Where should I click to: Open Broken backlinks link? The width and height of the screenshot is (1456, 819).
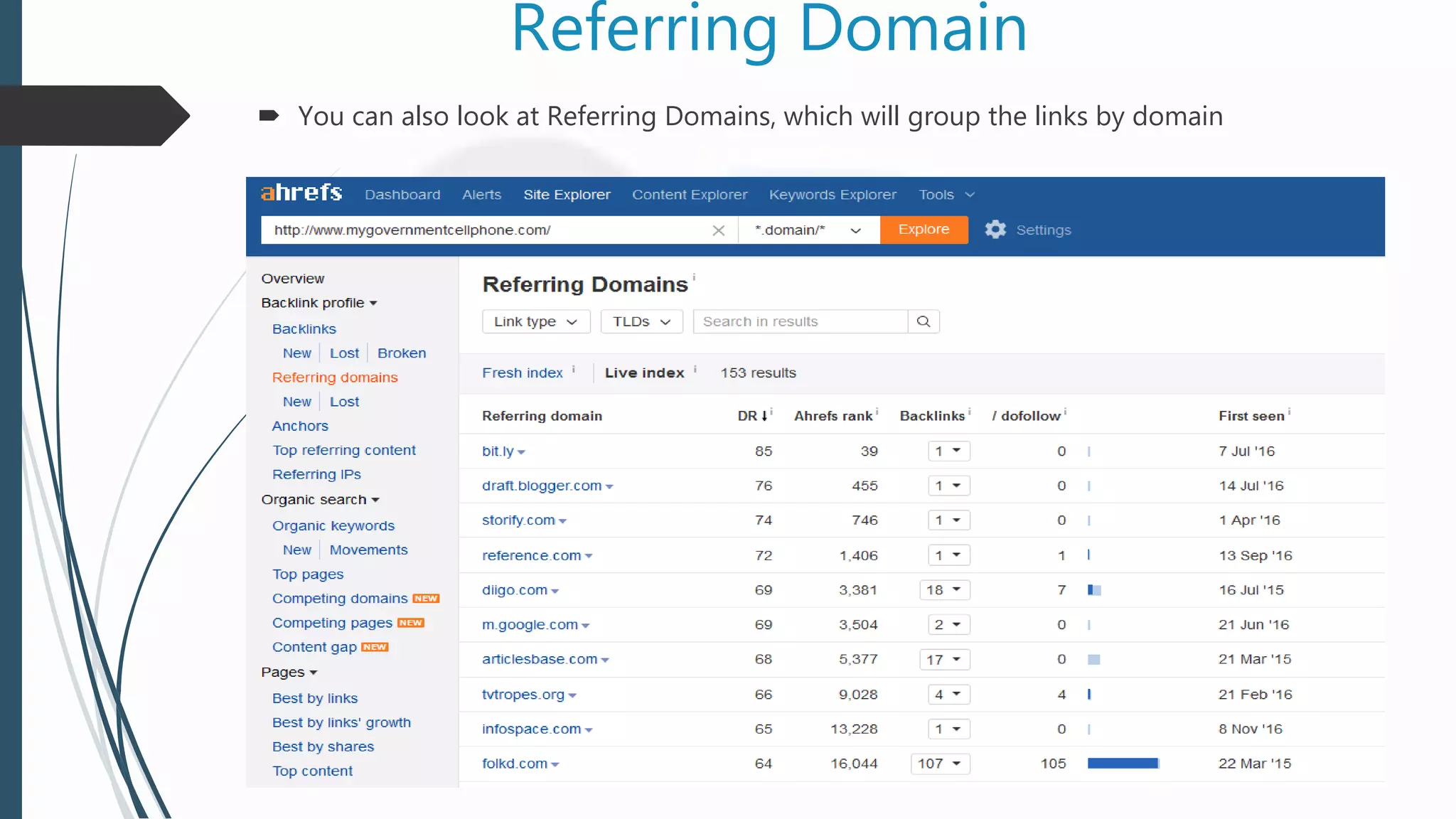[402, 353]
